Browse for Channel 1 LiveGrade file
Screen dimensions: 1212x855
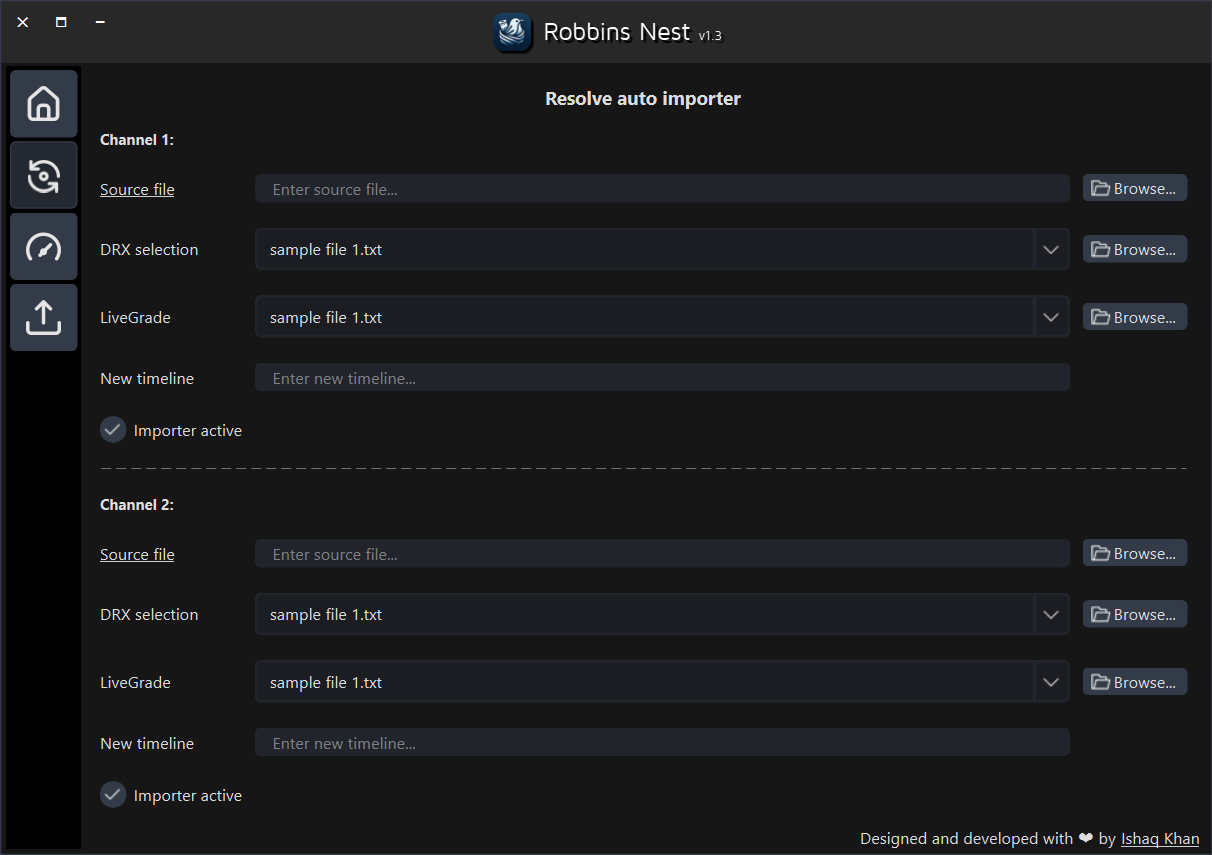[x=1135, y=317]
